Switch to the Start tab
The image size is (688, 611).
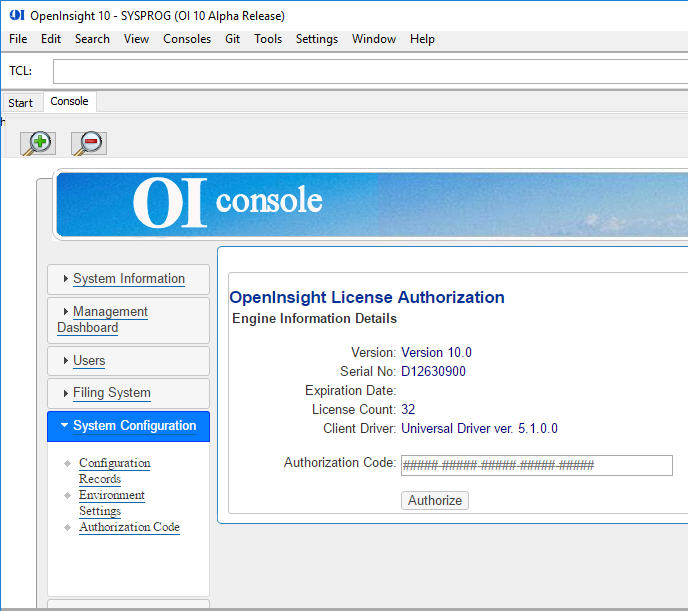click(x=21, y=103)
